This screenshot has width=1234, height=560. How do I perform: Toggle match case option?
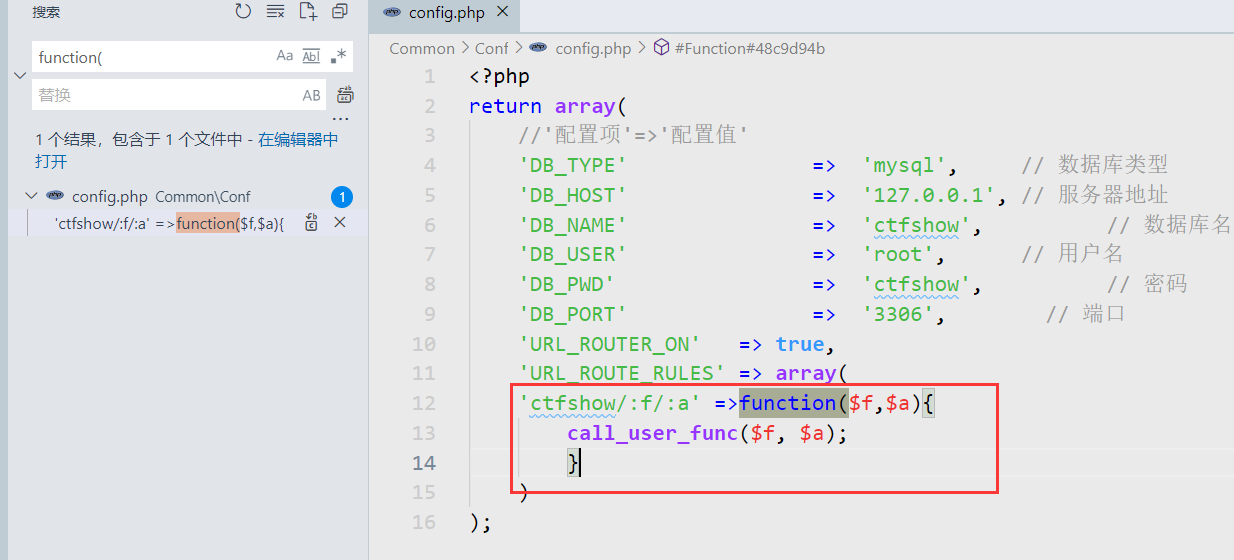[x=285, y=57]
